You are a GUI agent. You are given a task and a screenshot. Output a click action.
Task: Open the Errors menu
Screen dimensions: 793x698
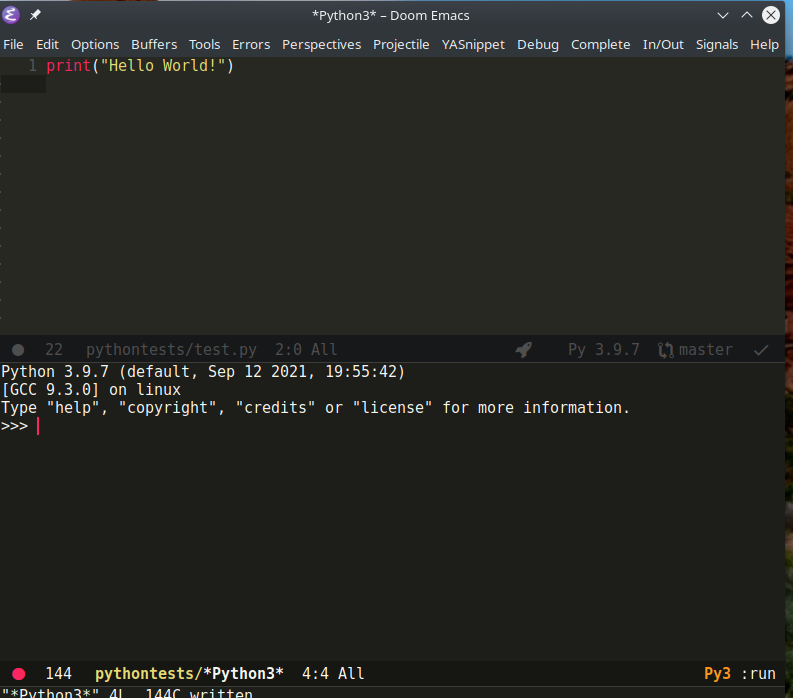251,45
